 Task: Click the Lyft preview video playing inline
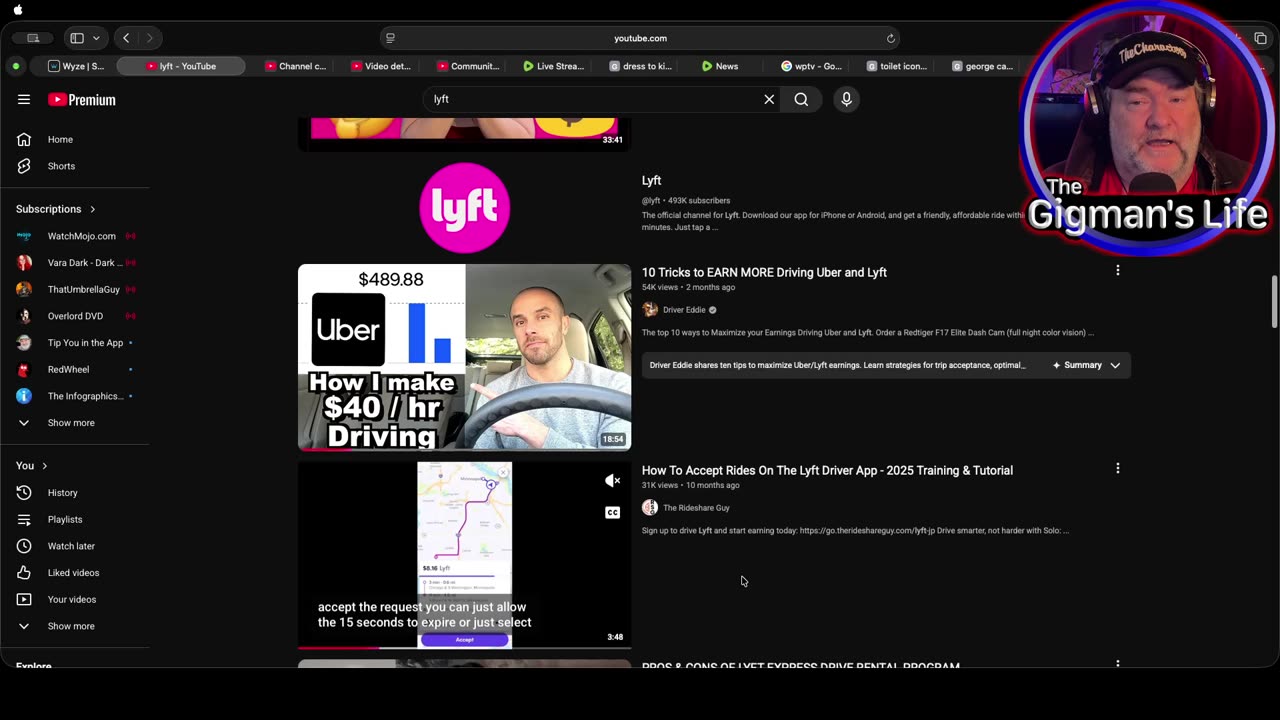point(465,555)
